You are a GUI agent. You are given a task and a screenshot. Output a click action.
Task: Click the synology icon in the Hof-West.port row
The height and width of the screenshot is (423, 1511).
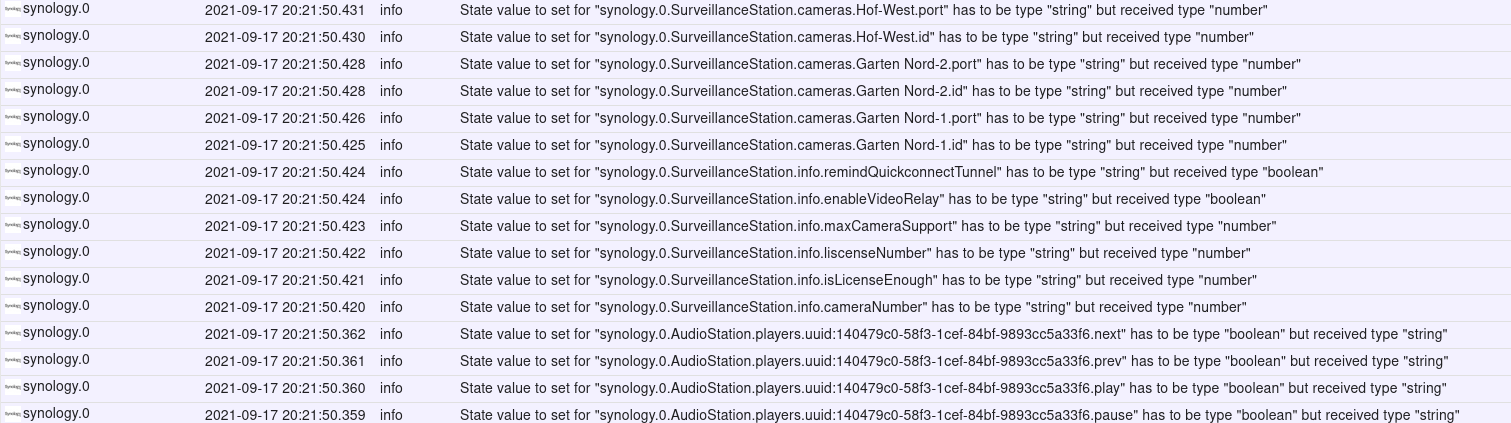[x=12, y=10]
